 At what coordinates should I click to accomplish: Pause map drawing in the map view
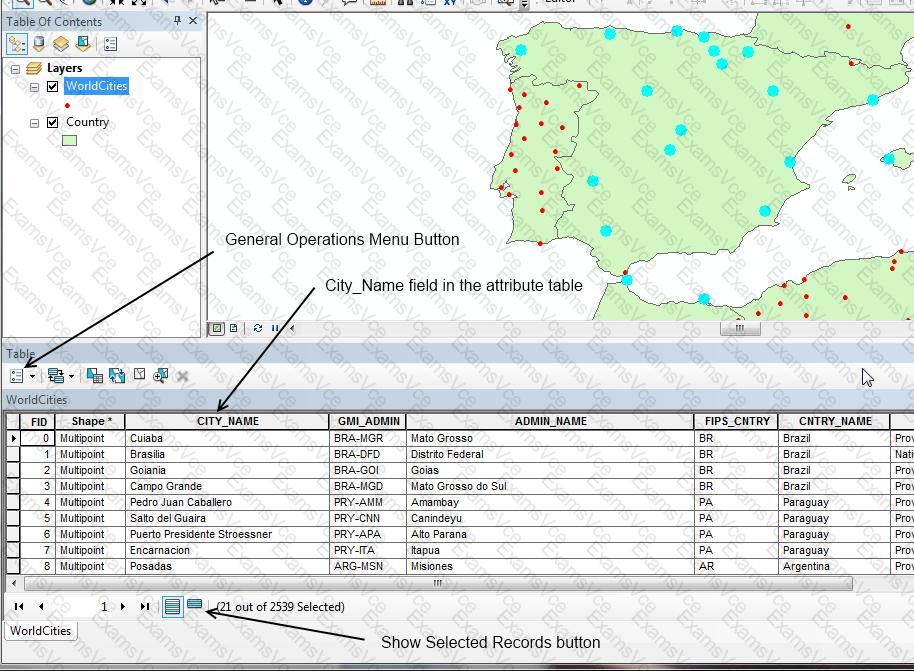(275, 328)
